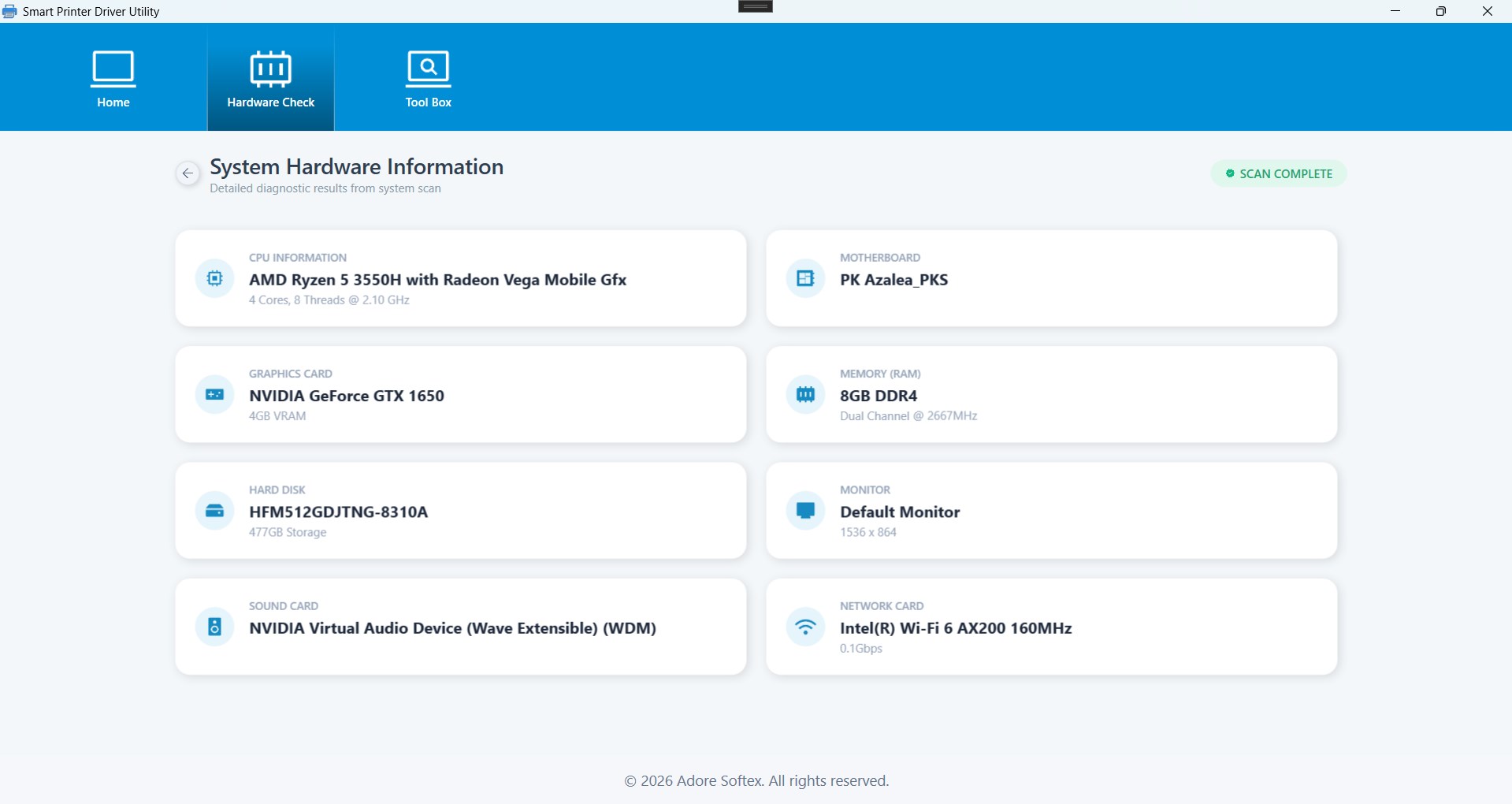Click the CPU INFORMATION label

tap(298, 258)
